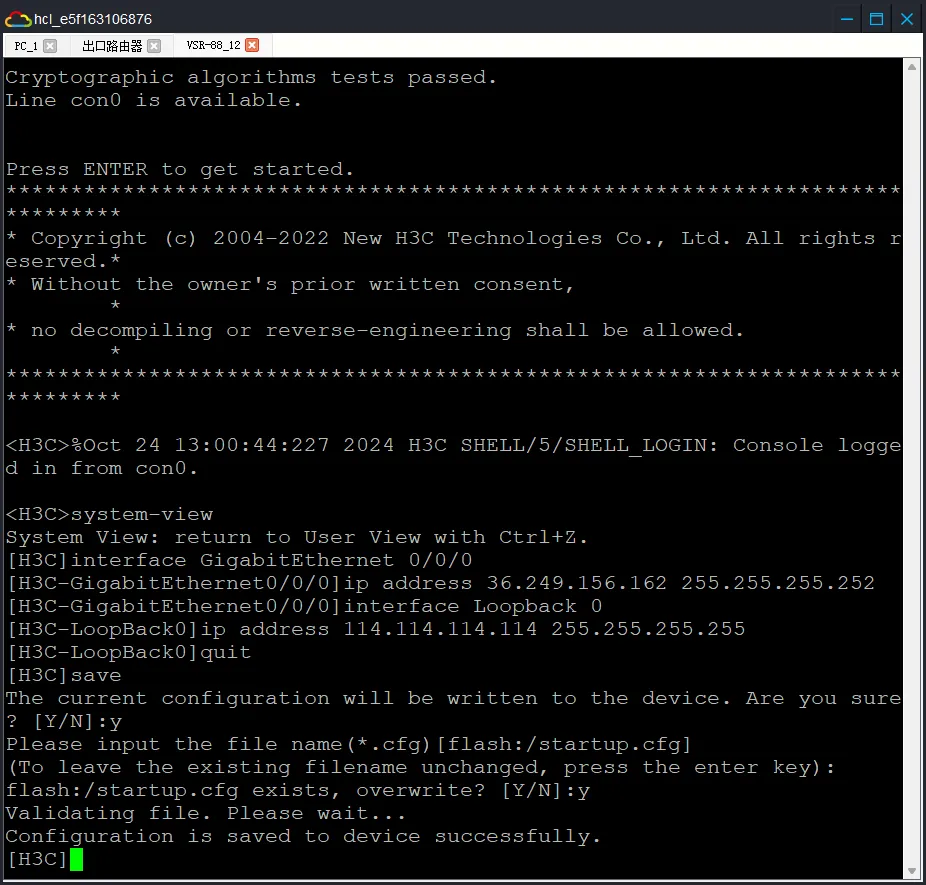Switch to the 出口路由器 tab

tap(112, 46)
